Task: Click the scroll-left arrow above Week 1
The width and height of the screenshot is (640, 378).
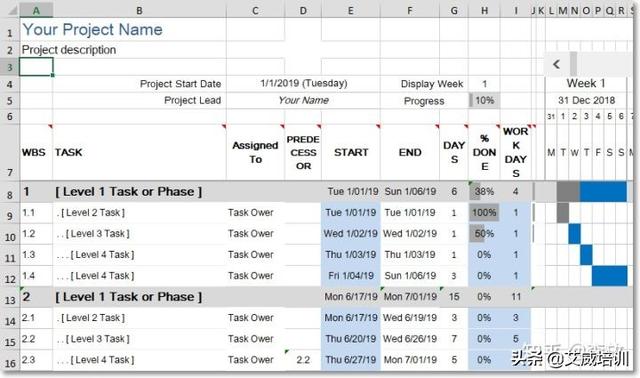Action: (x=556, y=64)
